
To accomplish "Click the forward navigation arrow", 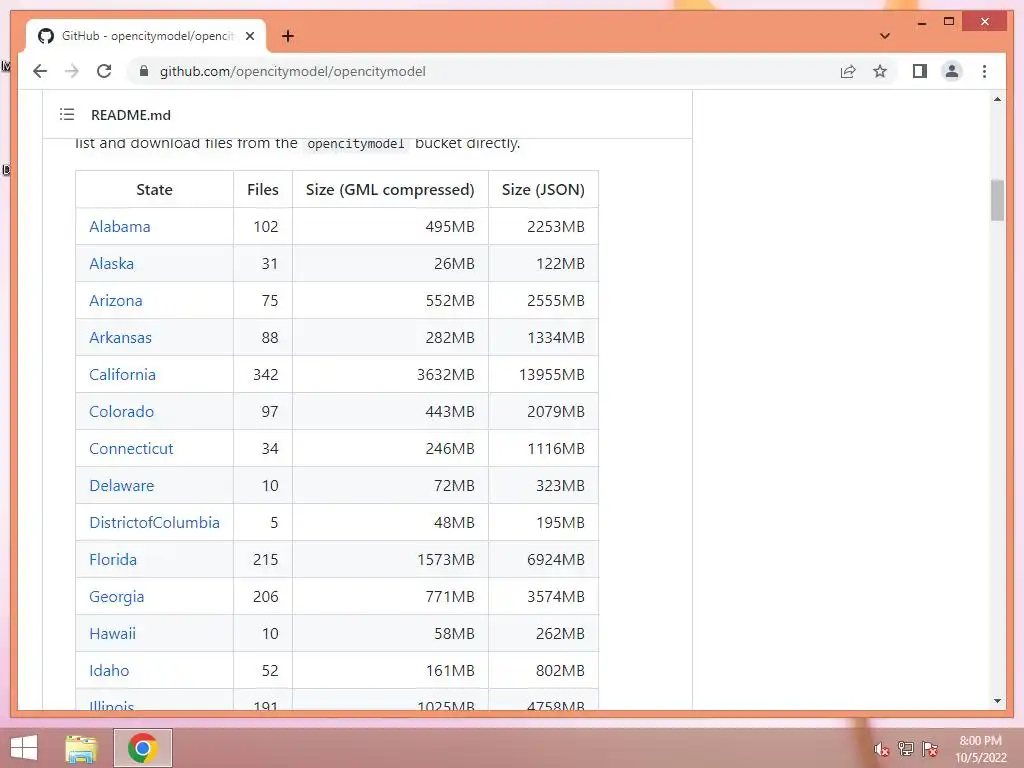I will point(72,71).
